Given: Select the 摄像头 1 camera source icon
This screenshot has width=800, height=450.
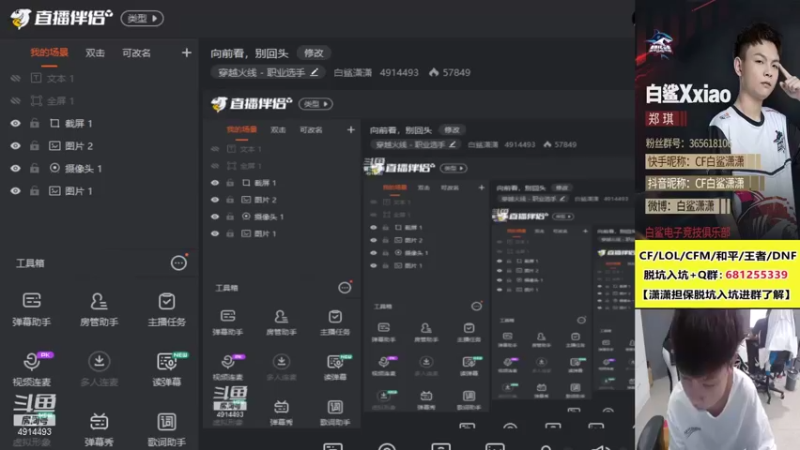Looking at the screenshot, I should (x=55, y=168).
